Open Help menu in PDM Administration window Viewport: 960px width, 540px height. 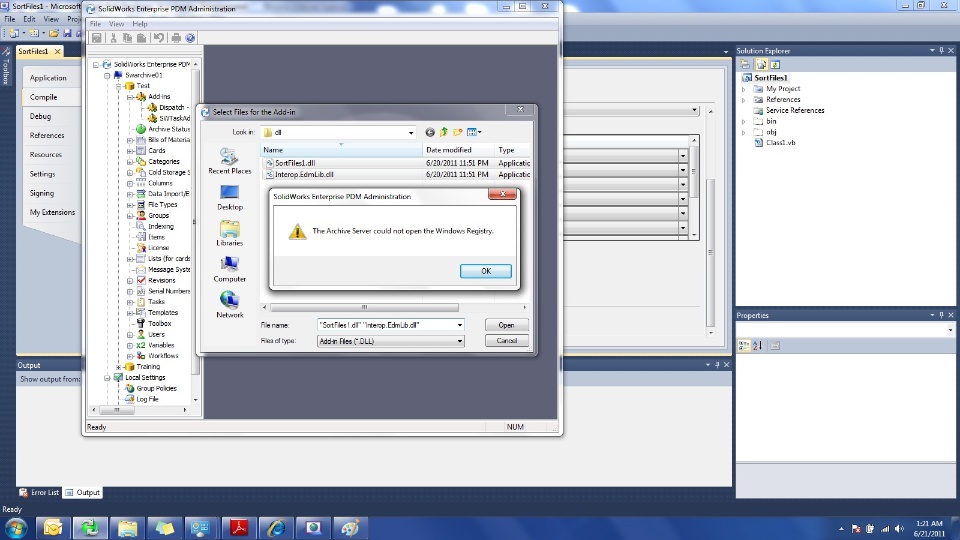pos(140,24)
